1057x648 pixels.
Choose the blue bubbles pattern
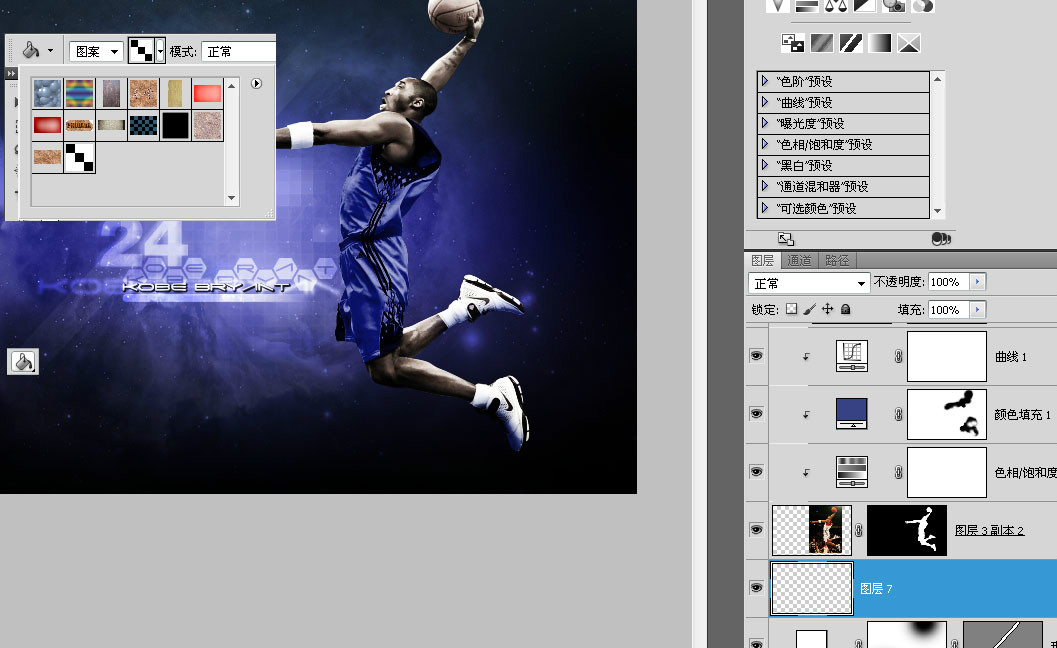(47, 93)
